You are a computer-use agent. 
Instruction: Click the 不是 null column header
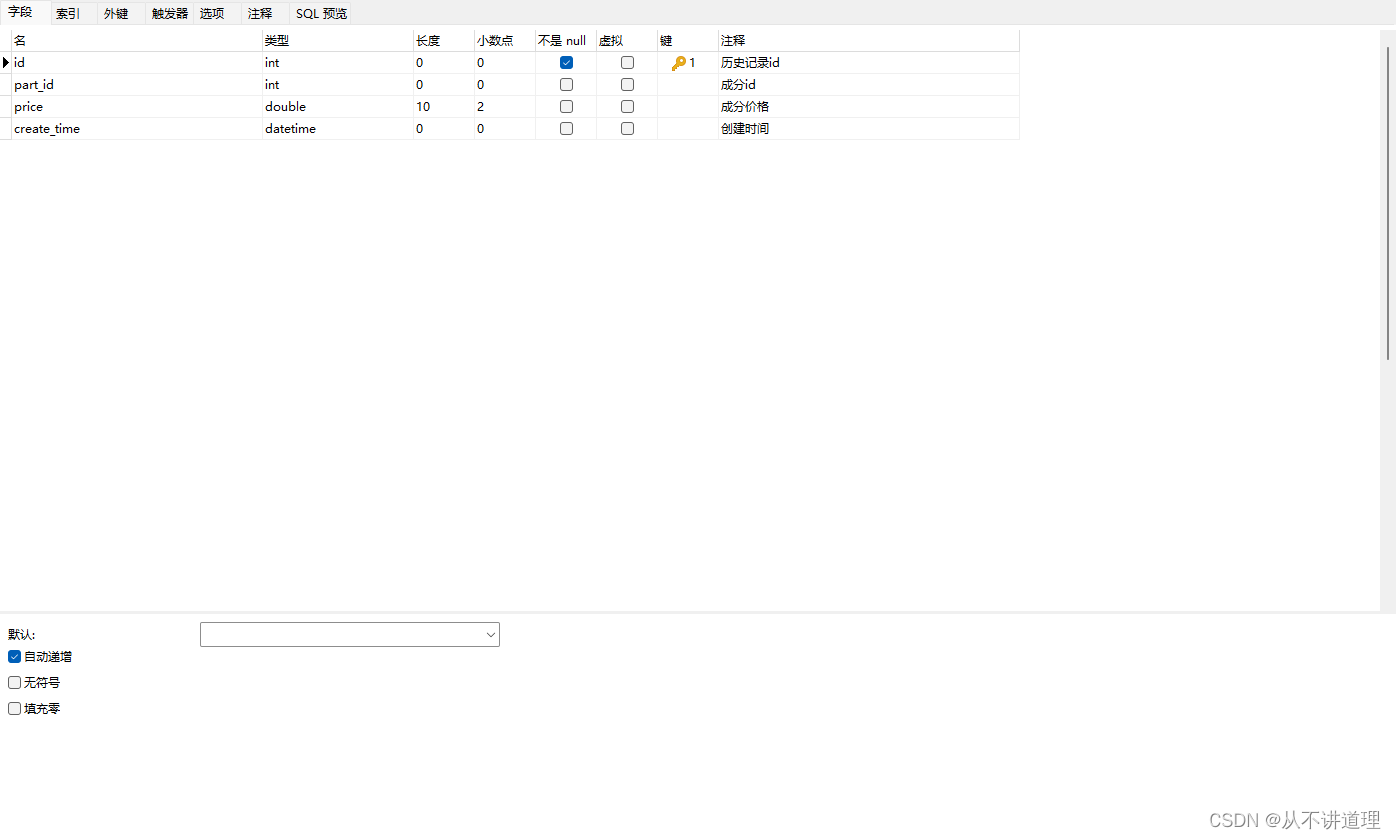(x=566, y=40)
